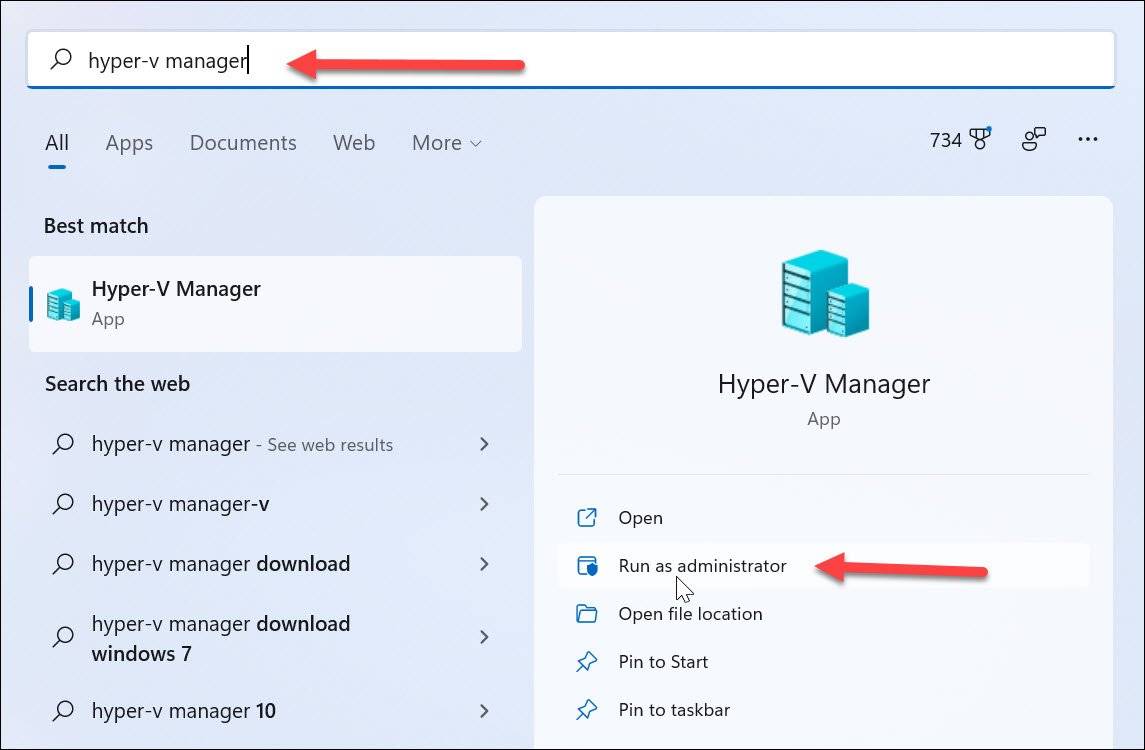Click search icon beside 'hyper-v manager 10'
Image resolution: width=1145 pixels, height=750 pixels.
63,711
